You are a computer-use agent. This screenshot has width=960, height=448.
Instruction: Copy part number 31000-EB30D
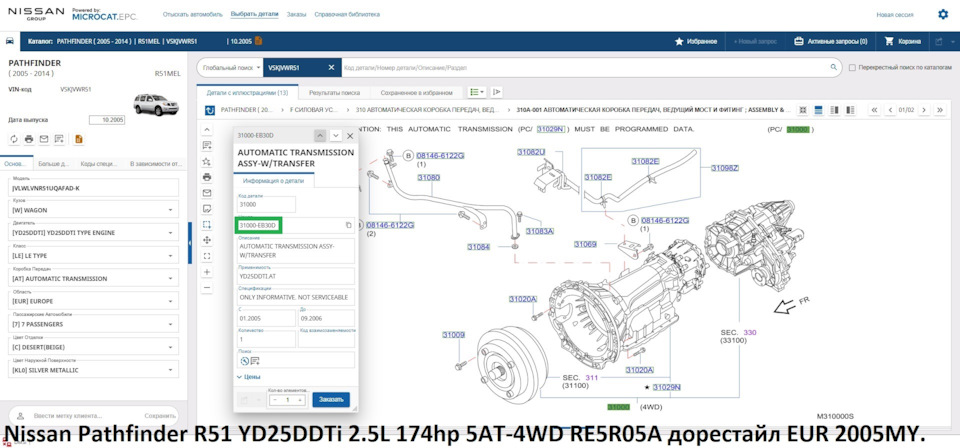(x=348, y=225)
